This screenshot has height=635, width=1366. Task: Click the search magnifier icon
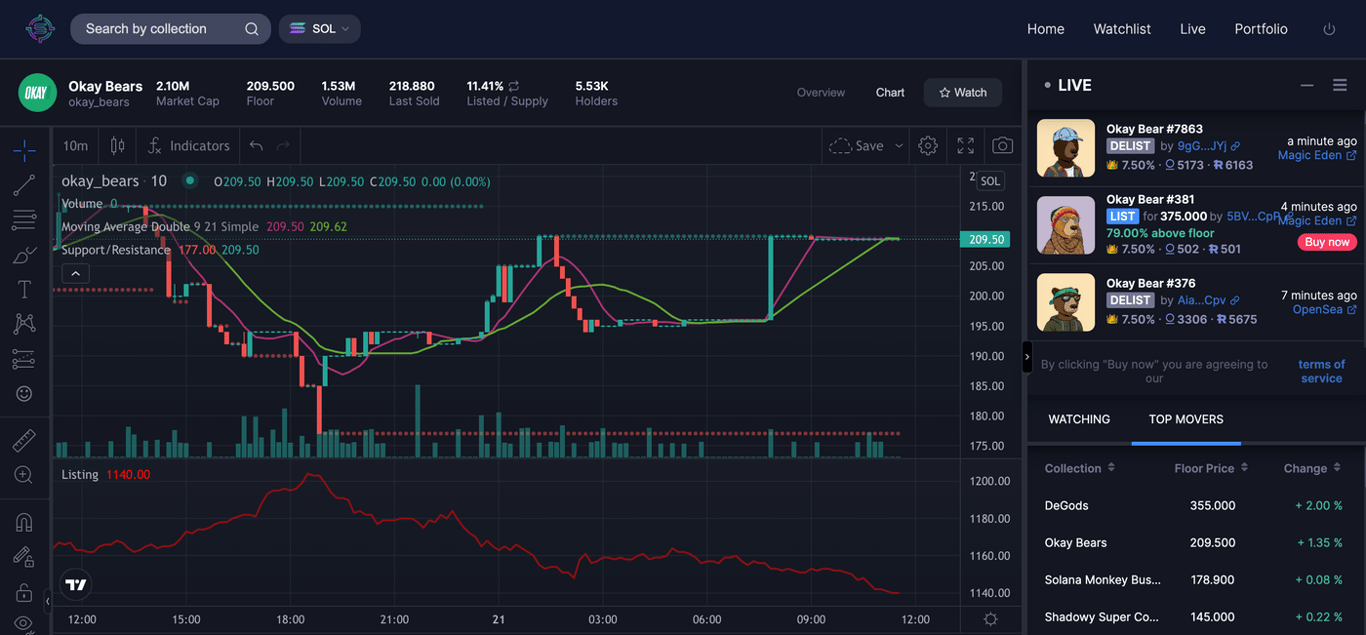click(x=252, y=29)
